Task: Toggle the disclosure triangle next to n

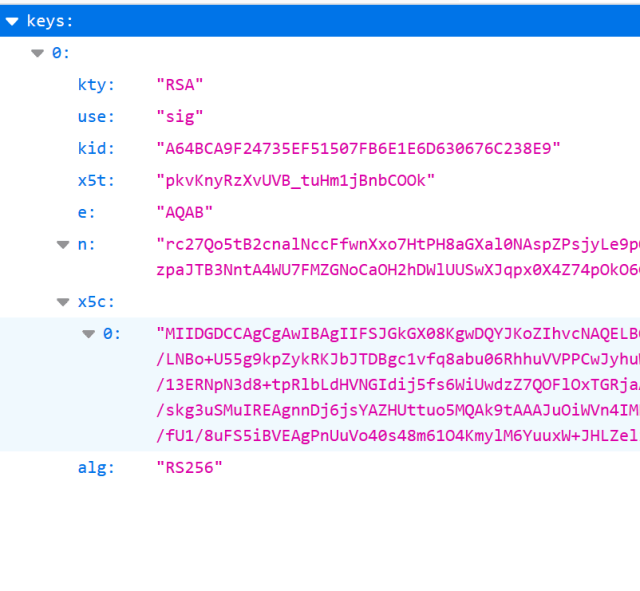Action: 64,245
